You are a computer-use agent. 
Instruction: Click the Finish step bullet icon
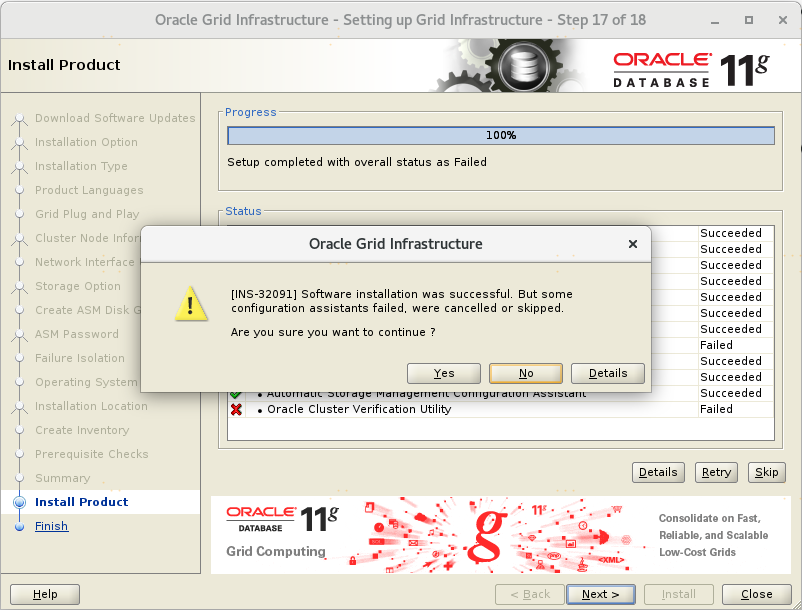pos(19,526)
